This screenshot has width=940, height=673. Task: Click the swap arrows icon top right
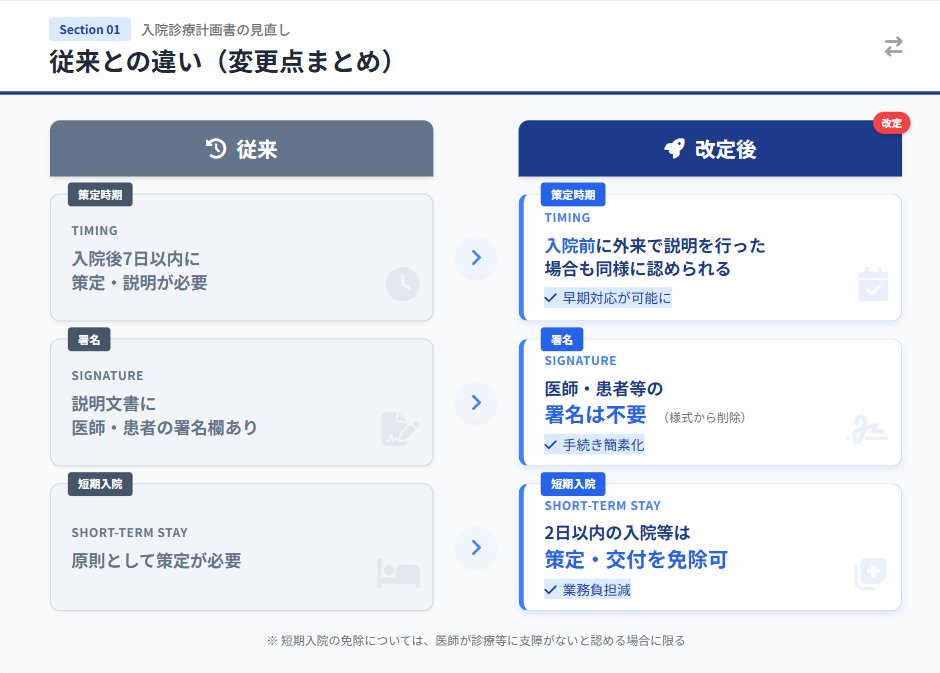[892, 46]
